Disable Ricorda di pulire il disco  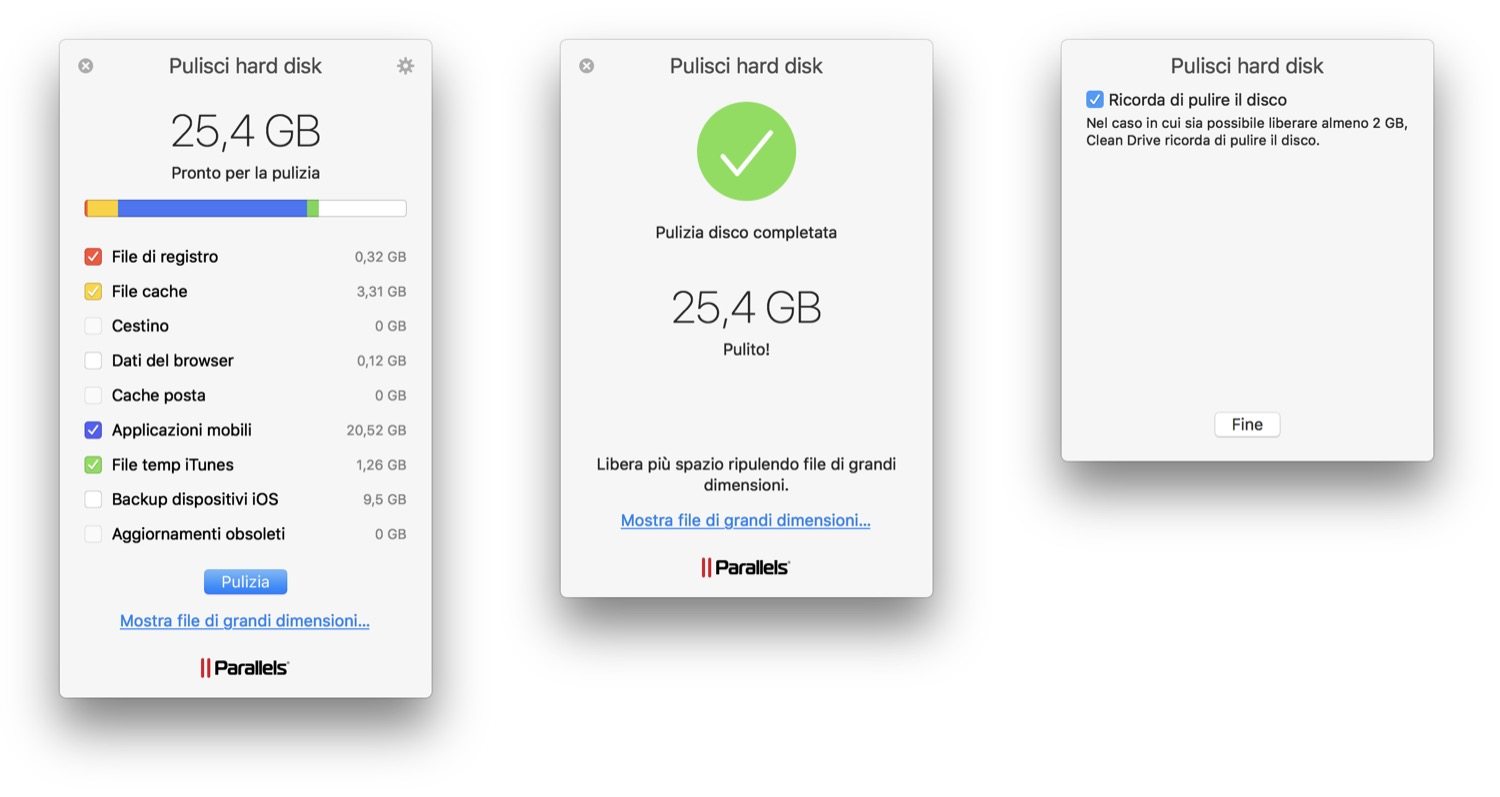tap(1095, 100)
